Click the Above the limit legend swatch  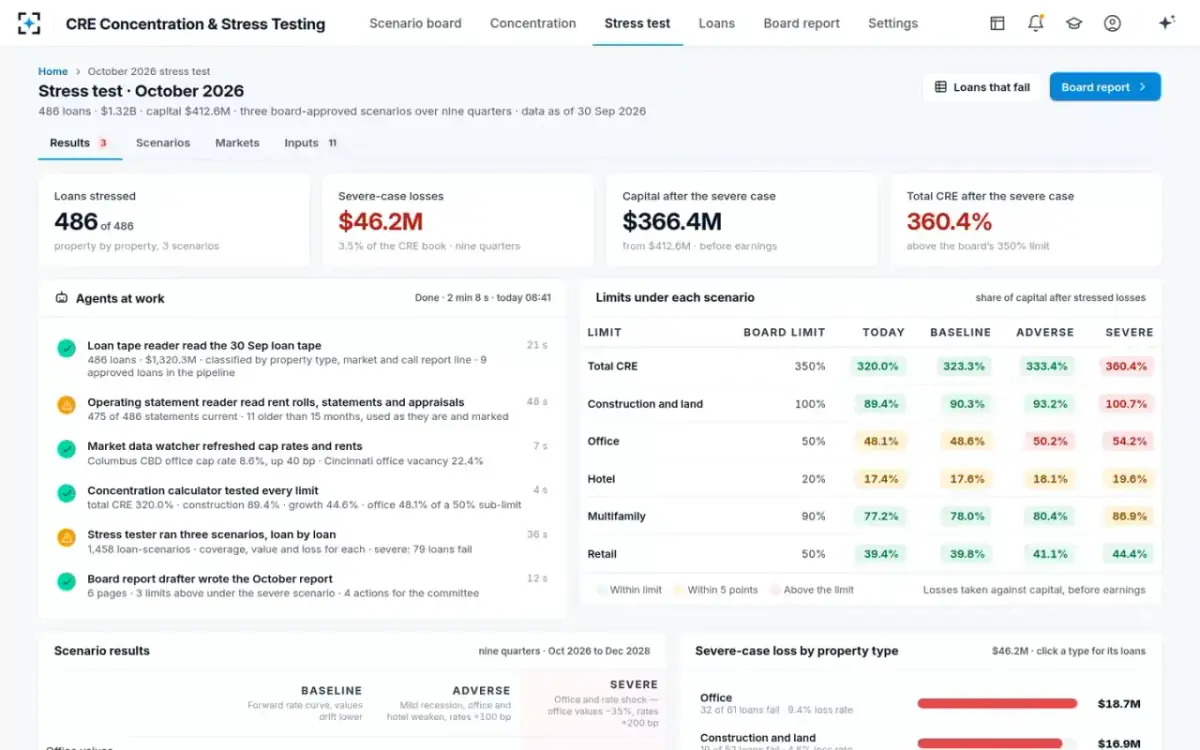(x=775, y=590)
